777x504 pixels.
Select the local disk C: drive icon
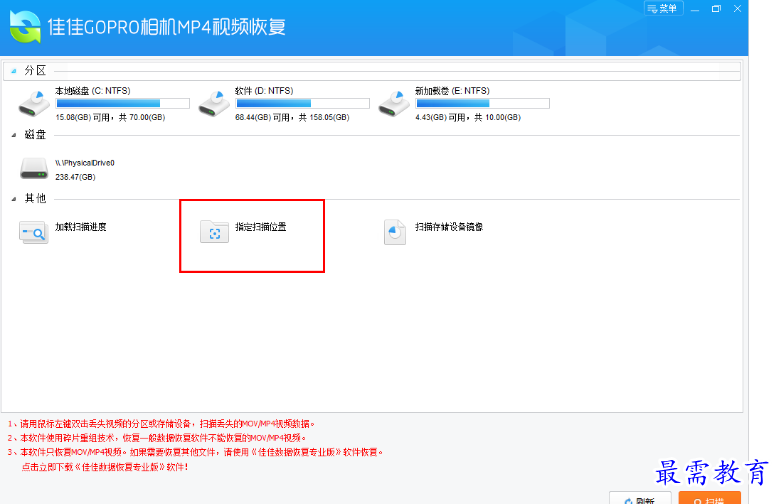[x=34, y=104]
